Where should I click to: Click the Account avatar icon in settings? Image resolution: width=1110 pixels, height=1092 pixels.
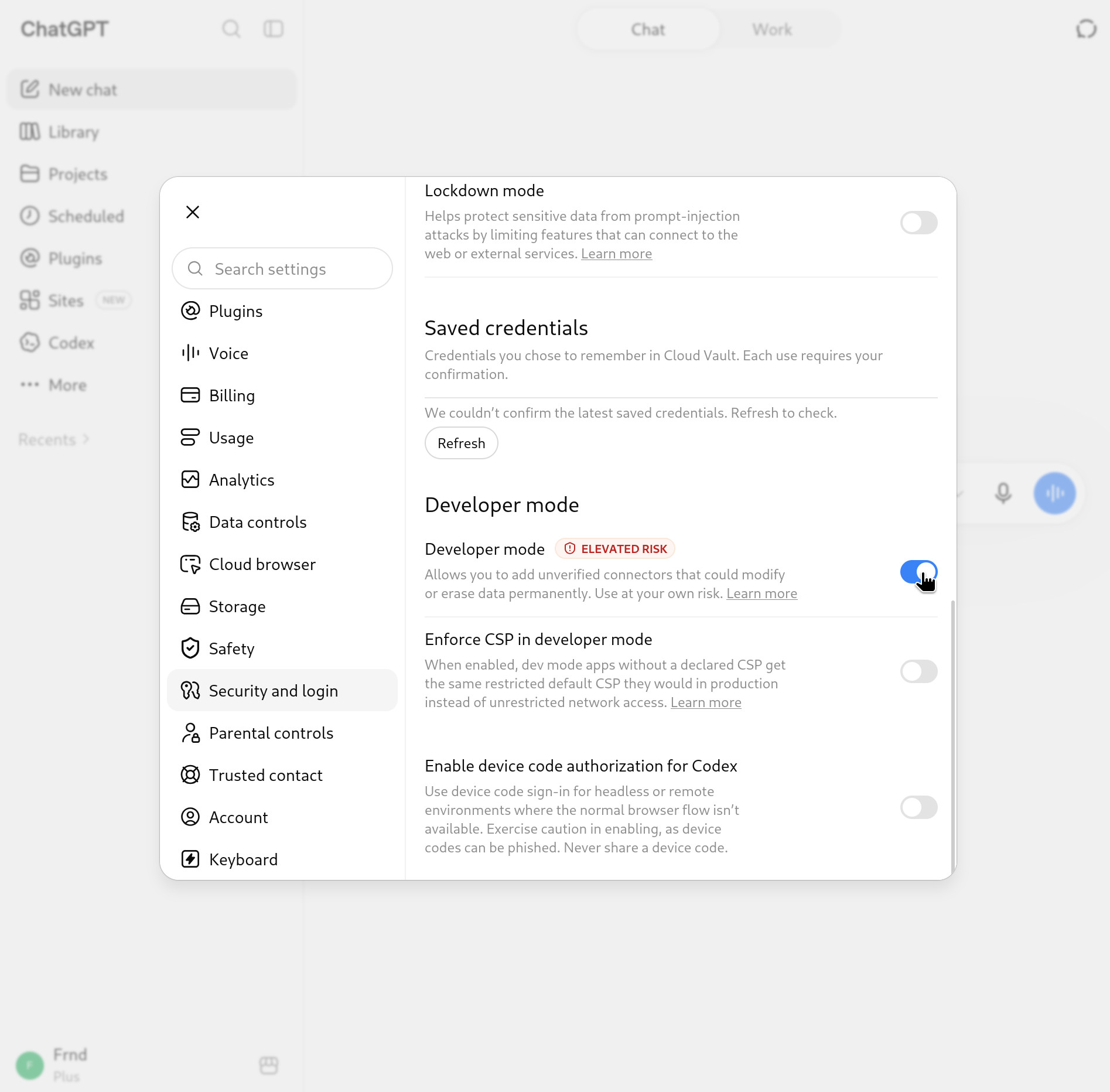[x=190, y=817]
